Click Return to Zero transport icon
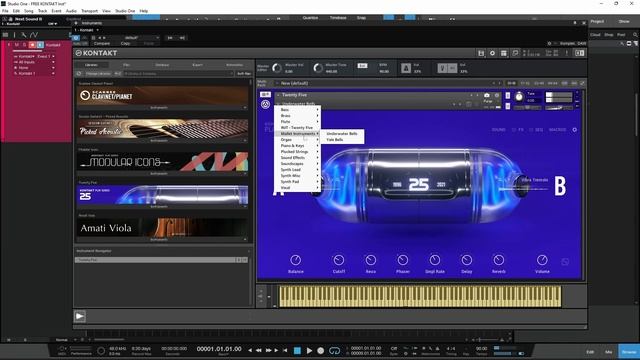Viewport: 640px width, 360px height. pyautogui.click(x=285, y=350)
